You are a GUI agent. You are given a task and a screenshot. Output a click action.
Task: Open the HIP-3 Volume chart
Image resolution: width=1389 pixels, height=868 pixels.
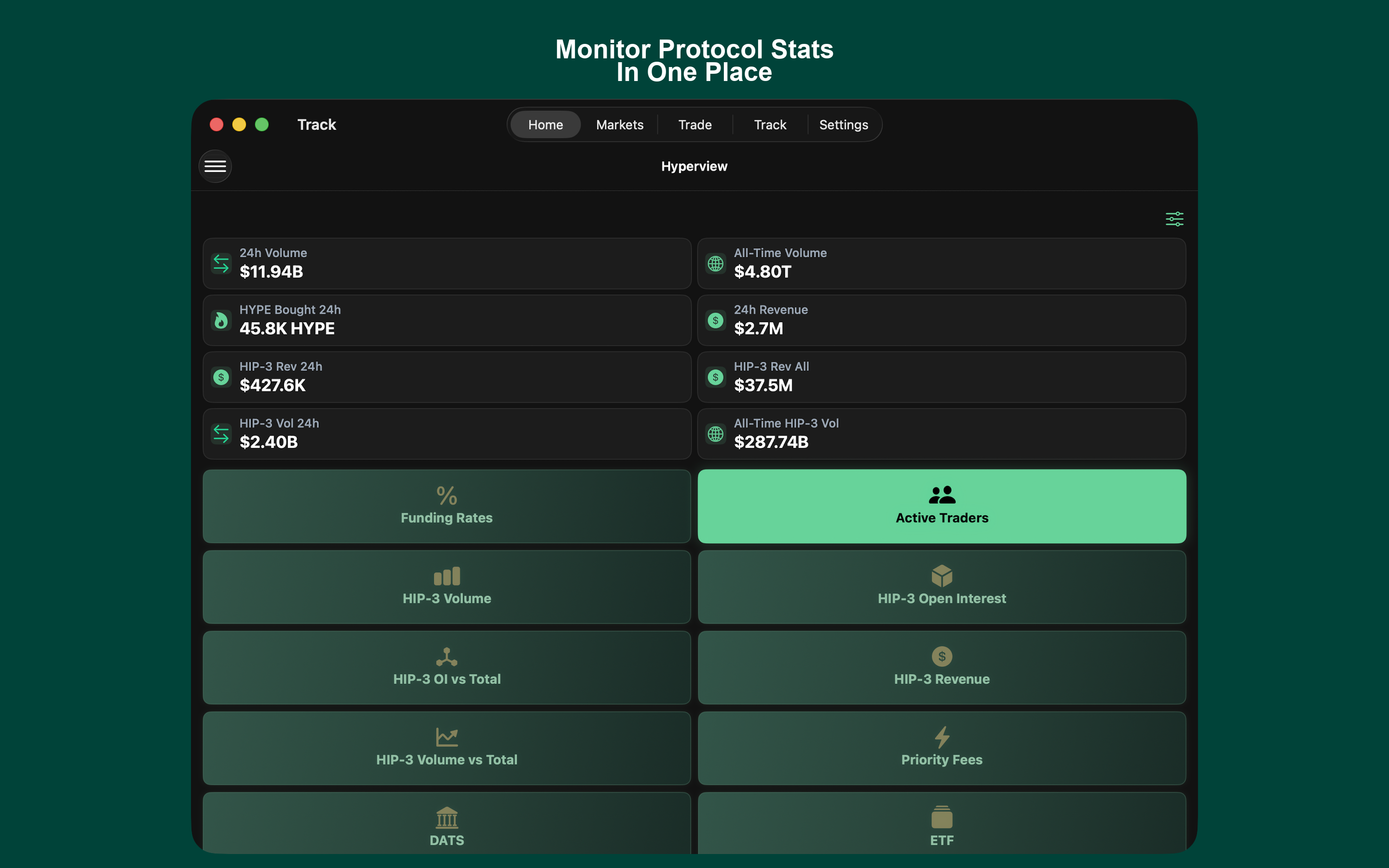point(447,587)
